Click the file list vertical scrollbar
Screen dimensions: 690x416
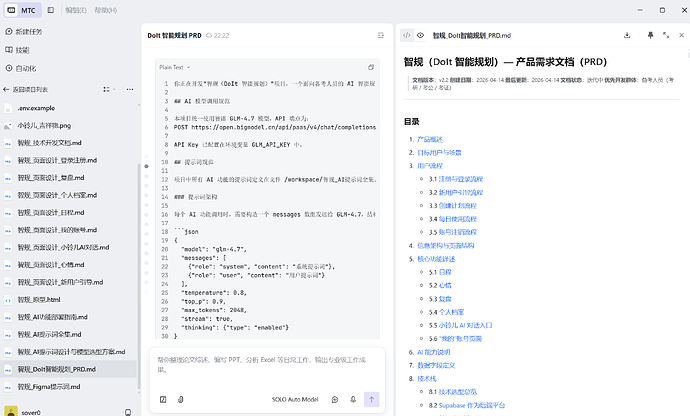(139, 276)
